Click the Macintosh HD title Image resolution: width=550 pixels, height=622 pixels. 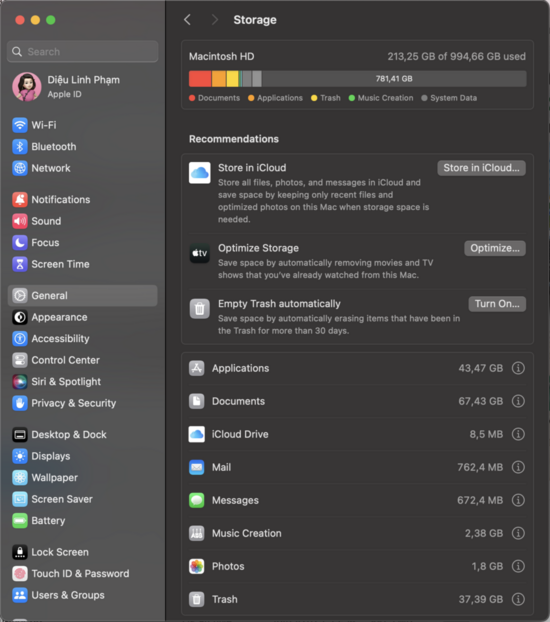coord(221,56)
